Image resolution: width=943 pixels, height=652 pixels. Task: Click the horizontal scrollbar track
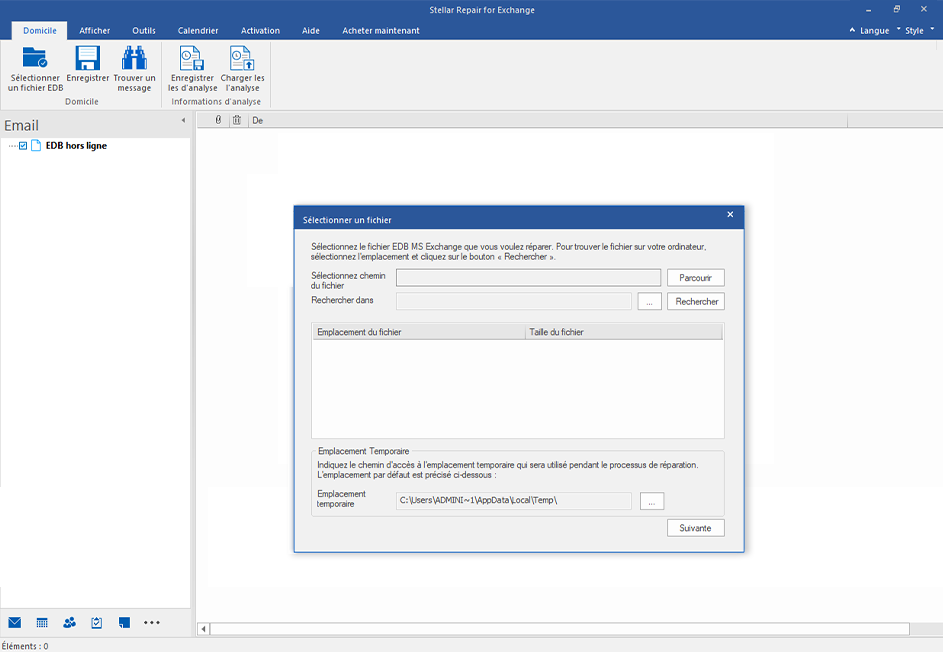pos(559,629)
